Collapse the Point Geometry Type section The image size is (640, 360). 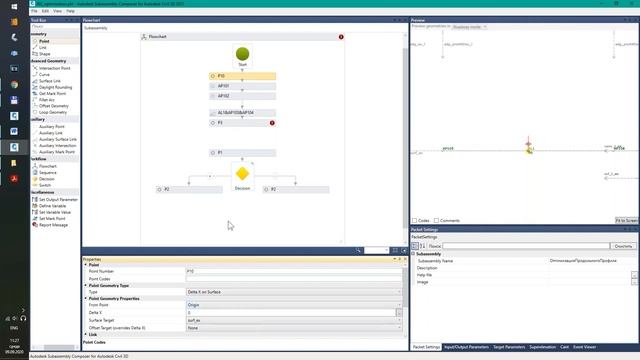86,286
